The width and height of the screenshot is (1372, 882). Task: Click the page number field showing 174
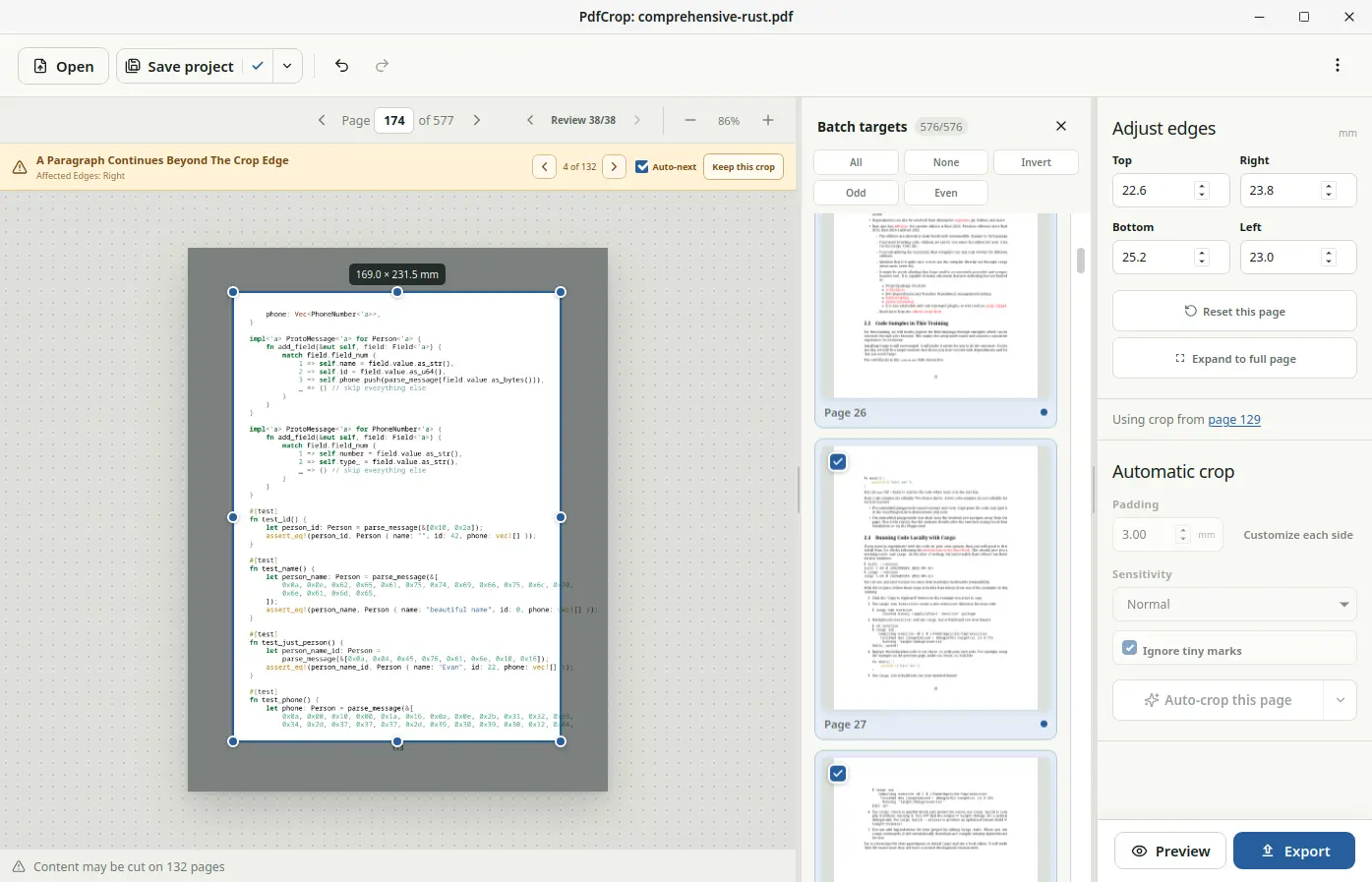[x=394, y=120]
